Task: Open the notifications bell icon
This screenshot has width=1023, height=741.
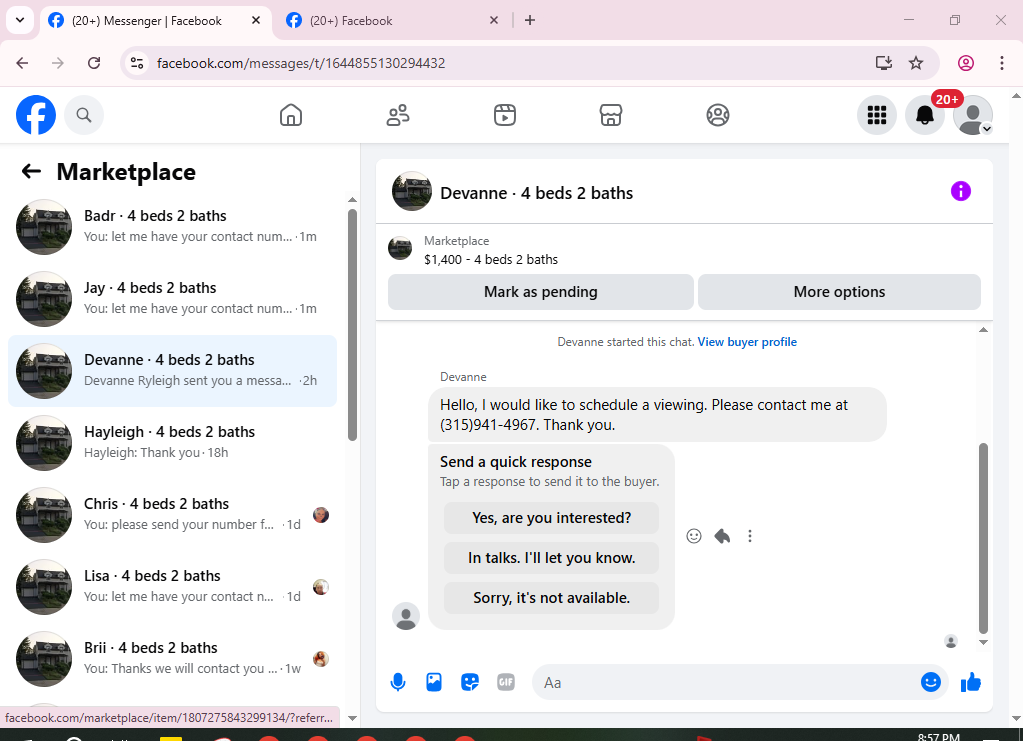Action: [x=925, y=115]
